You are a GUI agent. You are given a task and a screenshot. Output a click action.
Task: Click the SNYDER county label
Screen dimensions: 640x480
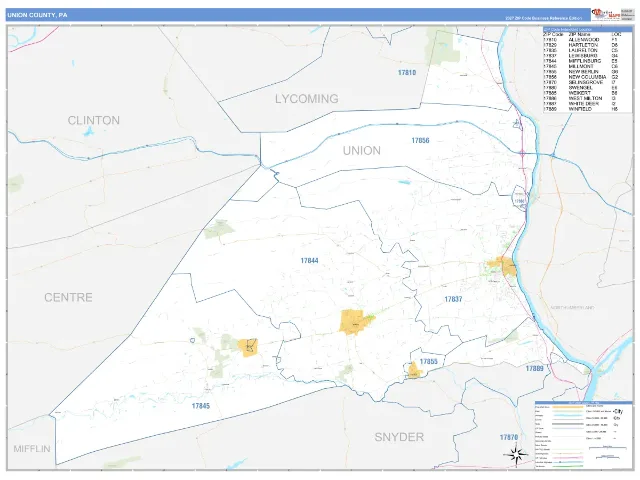[399, 437]
